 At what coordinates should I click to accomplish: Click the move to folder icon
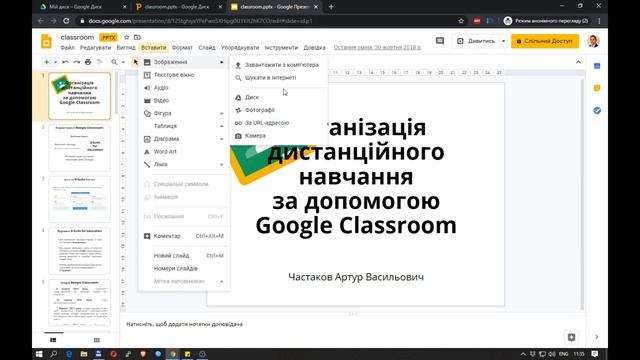pyautogui.click(x=137, y=37)
